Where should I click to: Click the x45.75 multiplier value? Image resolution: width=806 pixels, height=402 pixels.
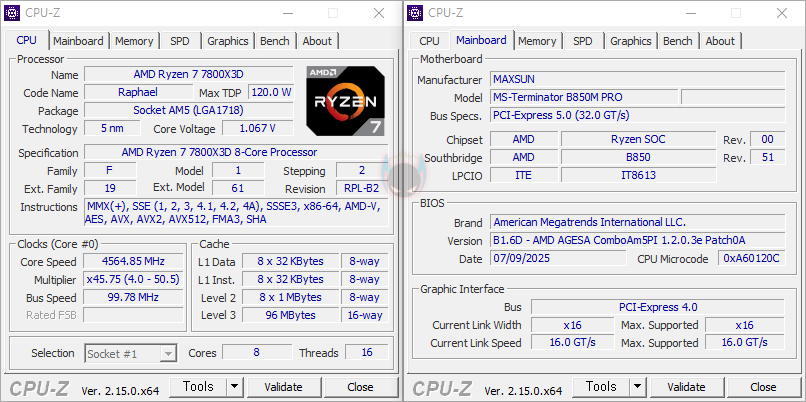point(133,279)
